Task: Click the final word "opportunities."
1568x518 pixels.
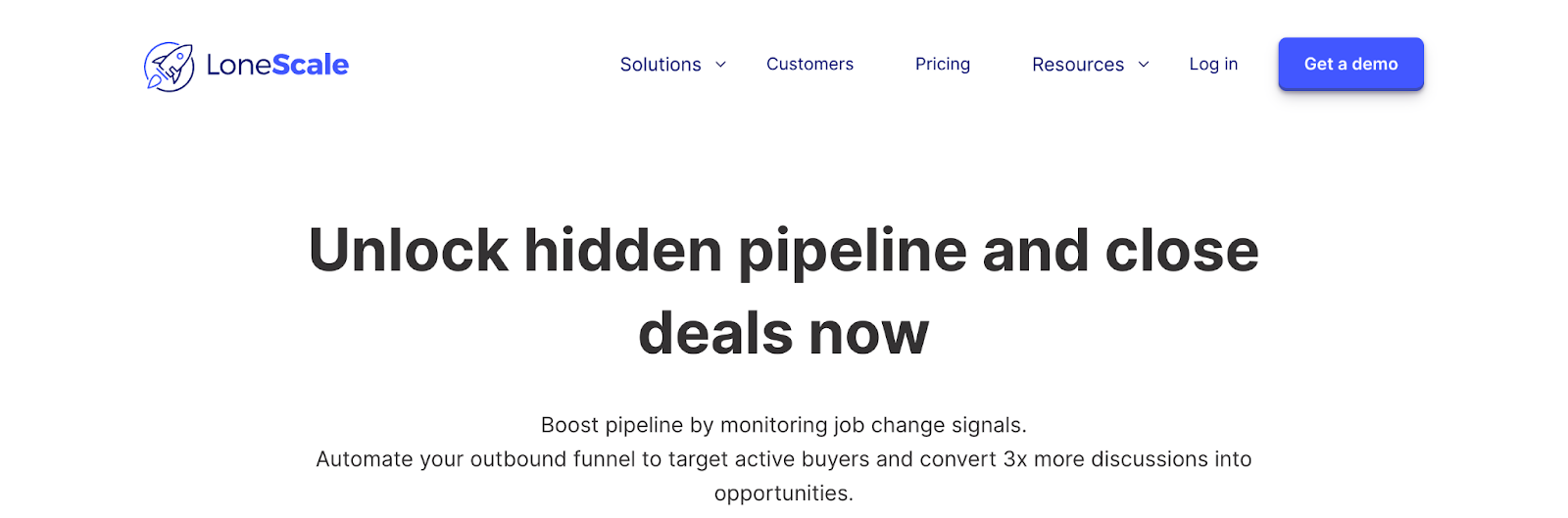Action: click(783, 494)
